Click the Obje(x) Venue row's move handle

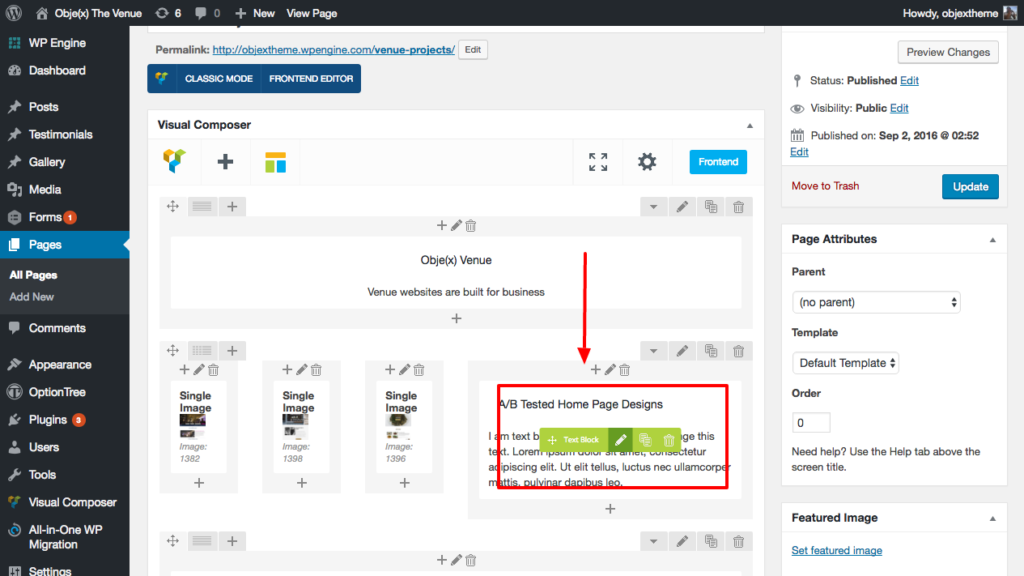[172, 207]
